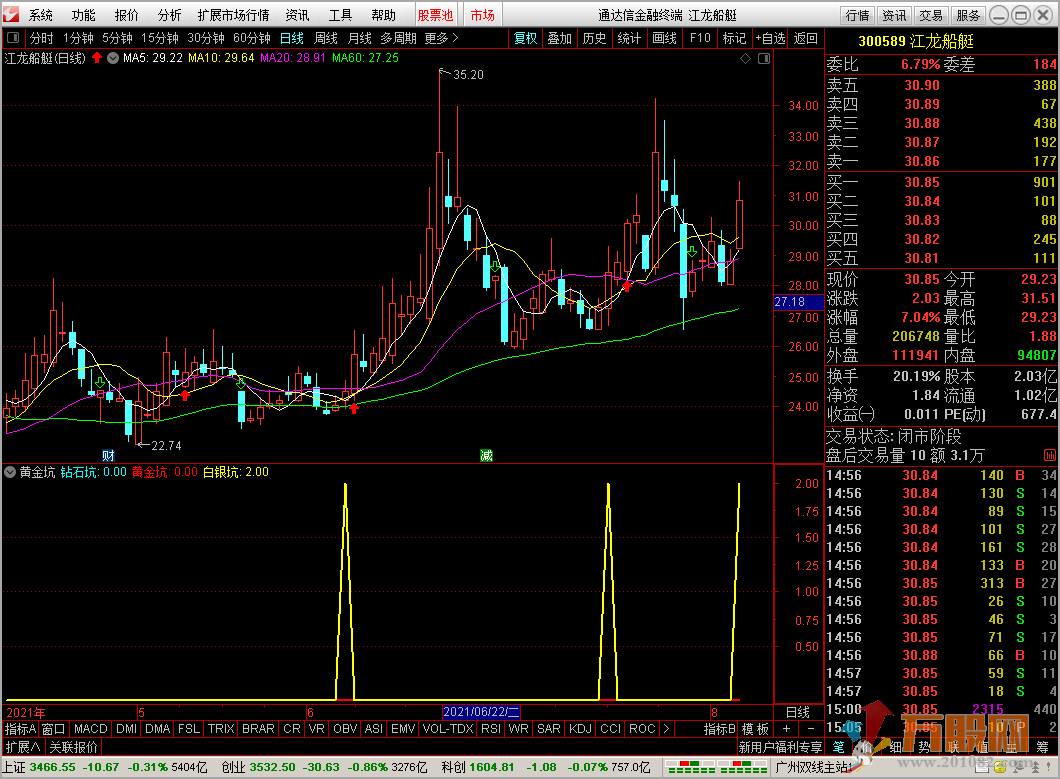
Task: Select the VOL-TDX indicator
Action: tap(448, 728)
